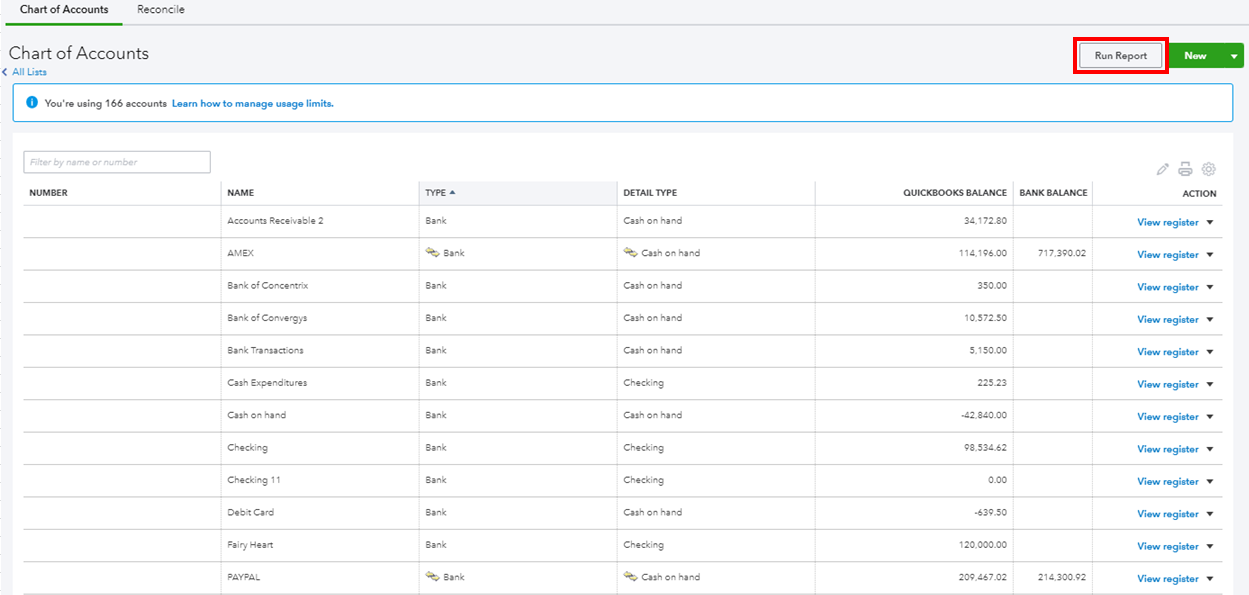Open action dropdown for Fairy Heart
The height and width of the screenshot is (595, 1249).
pos(1210,546)
